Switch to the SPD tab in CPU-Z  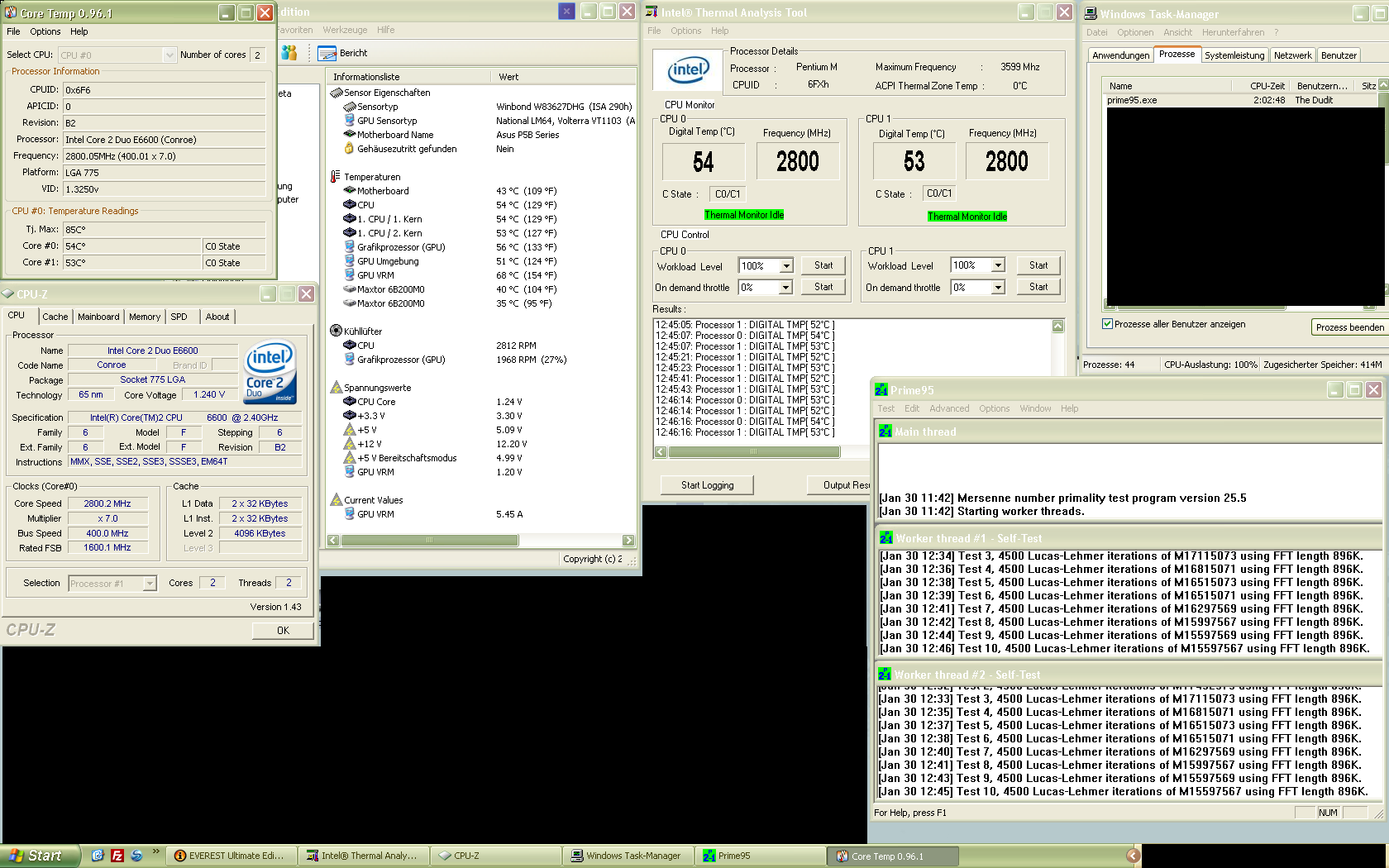(179, 317)
